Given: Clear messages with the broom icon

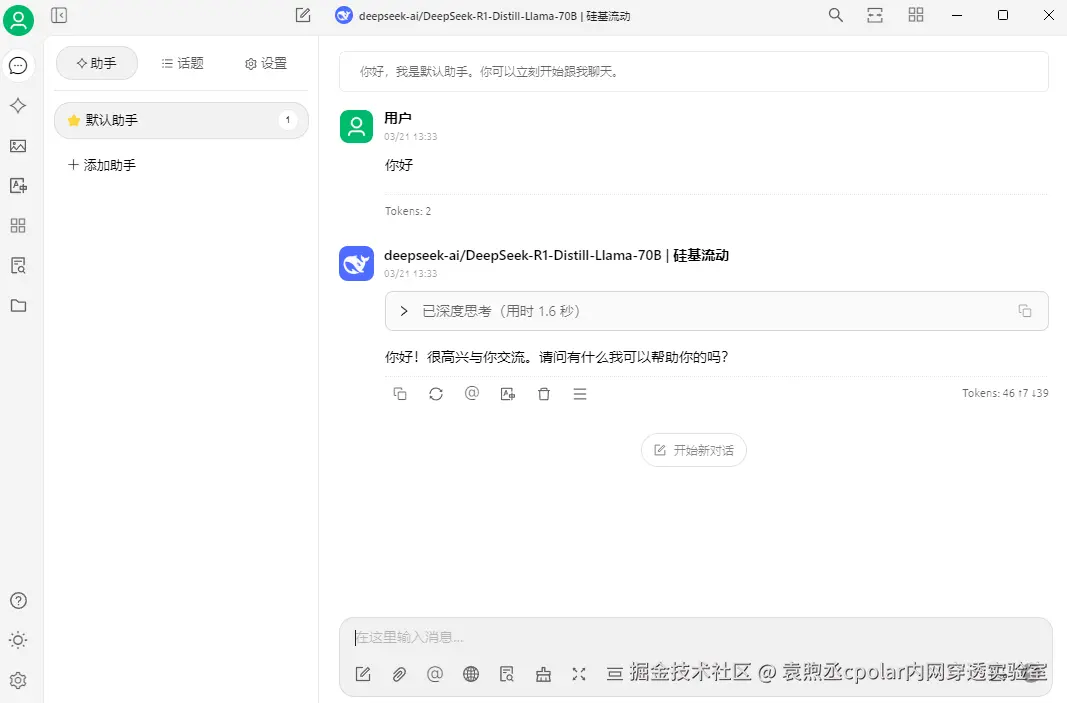Looking at the screenshot, I should 543,674.
